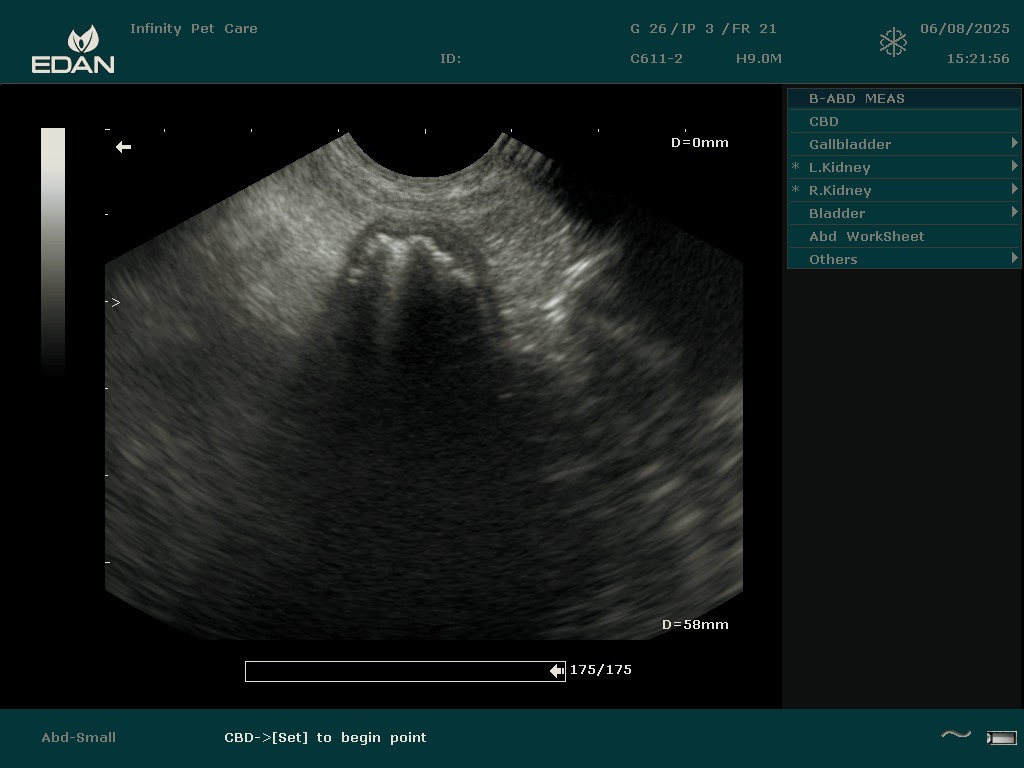Click the snowflake freeze indicator icon
Screen dimensions: 1024x768
click(893, 43)
